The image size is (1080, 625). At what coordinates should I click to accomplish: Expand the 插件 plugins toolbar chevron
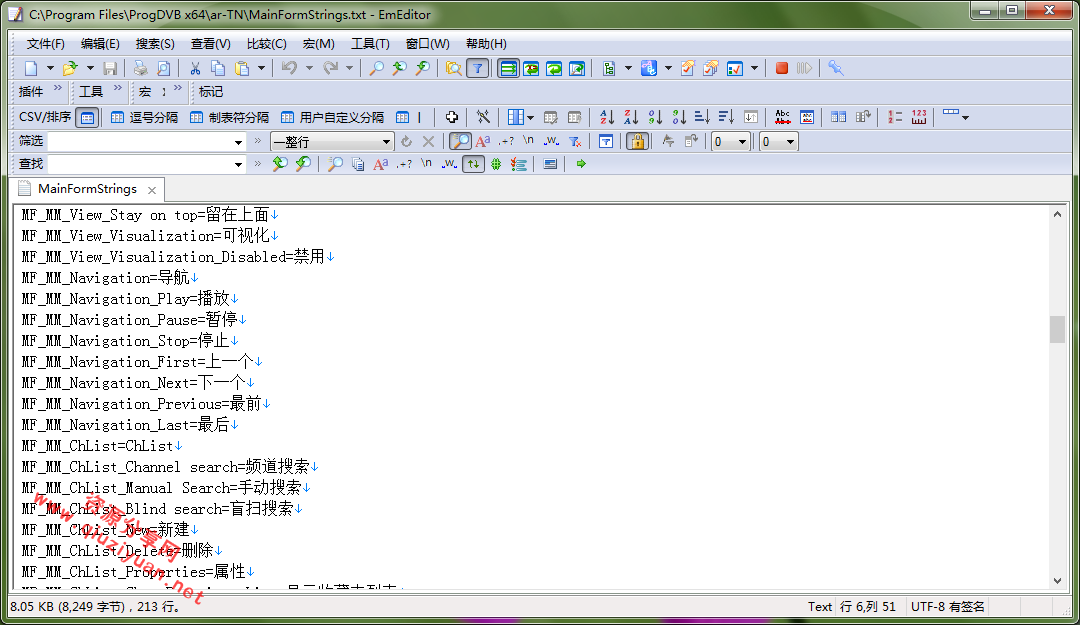(x=58, y=88)
